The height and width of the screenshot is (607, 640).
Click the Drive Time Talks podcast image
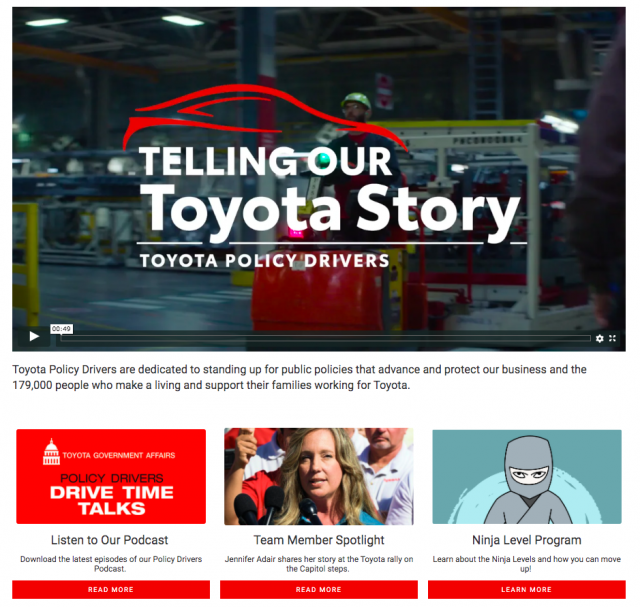[x=111, y=476]
